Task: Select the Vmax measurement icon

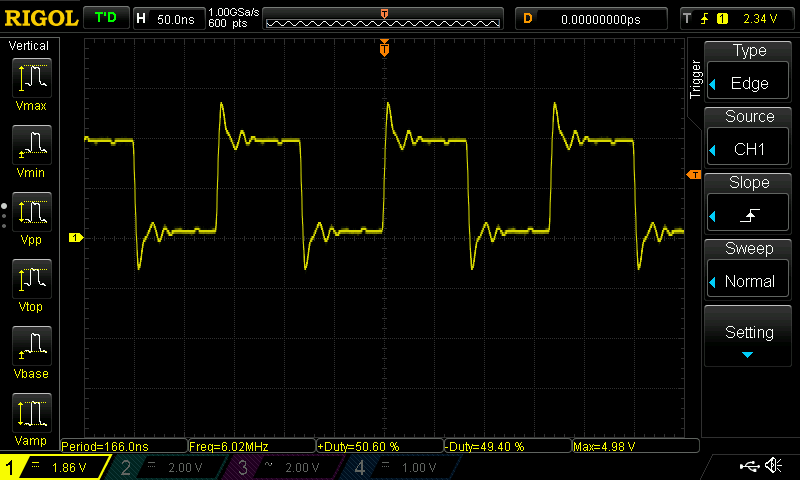Action: [31, 82]
